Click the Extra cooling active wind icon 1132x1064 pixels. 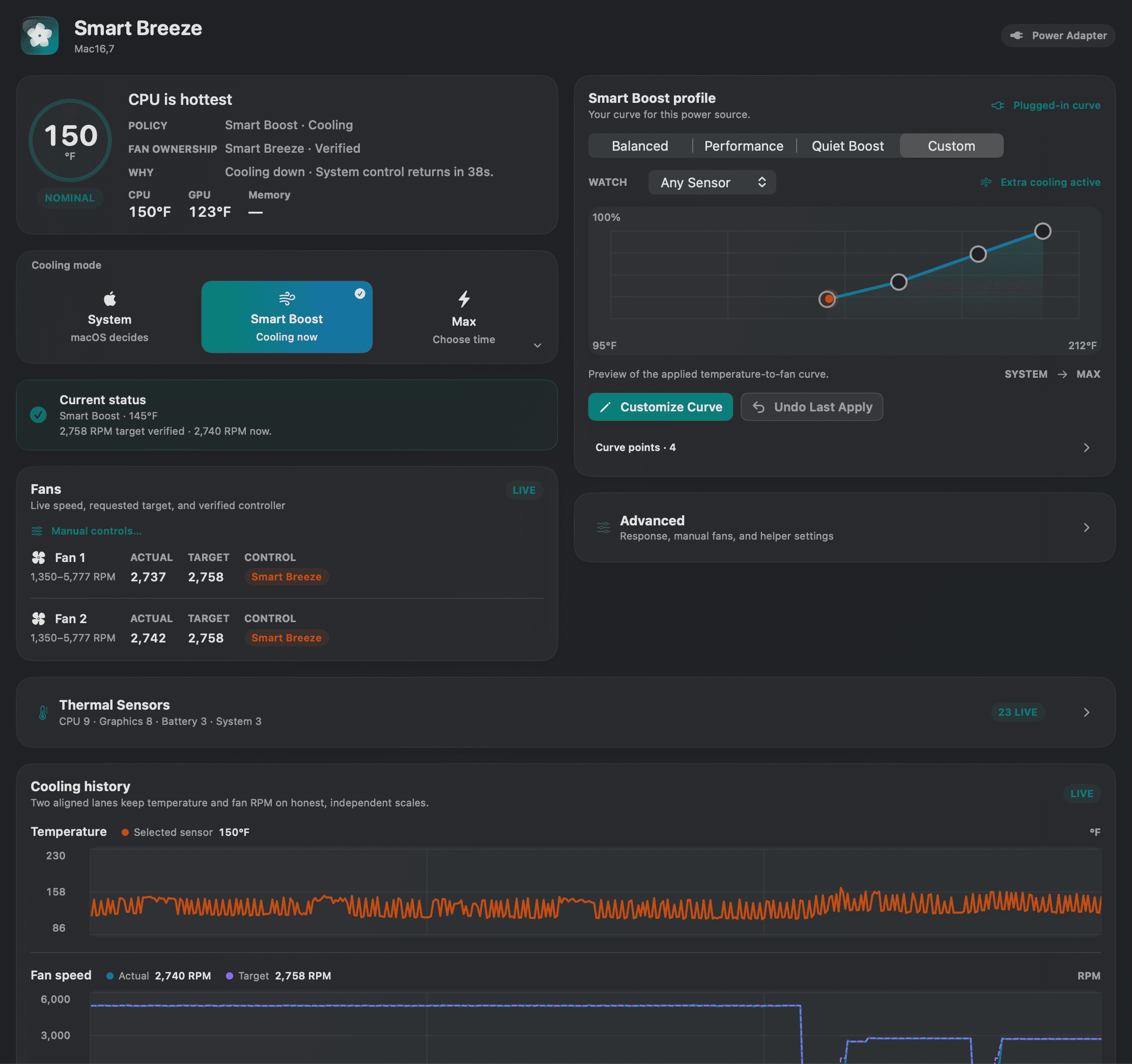click(x=986, y=182)
